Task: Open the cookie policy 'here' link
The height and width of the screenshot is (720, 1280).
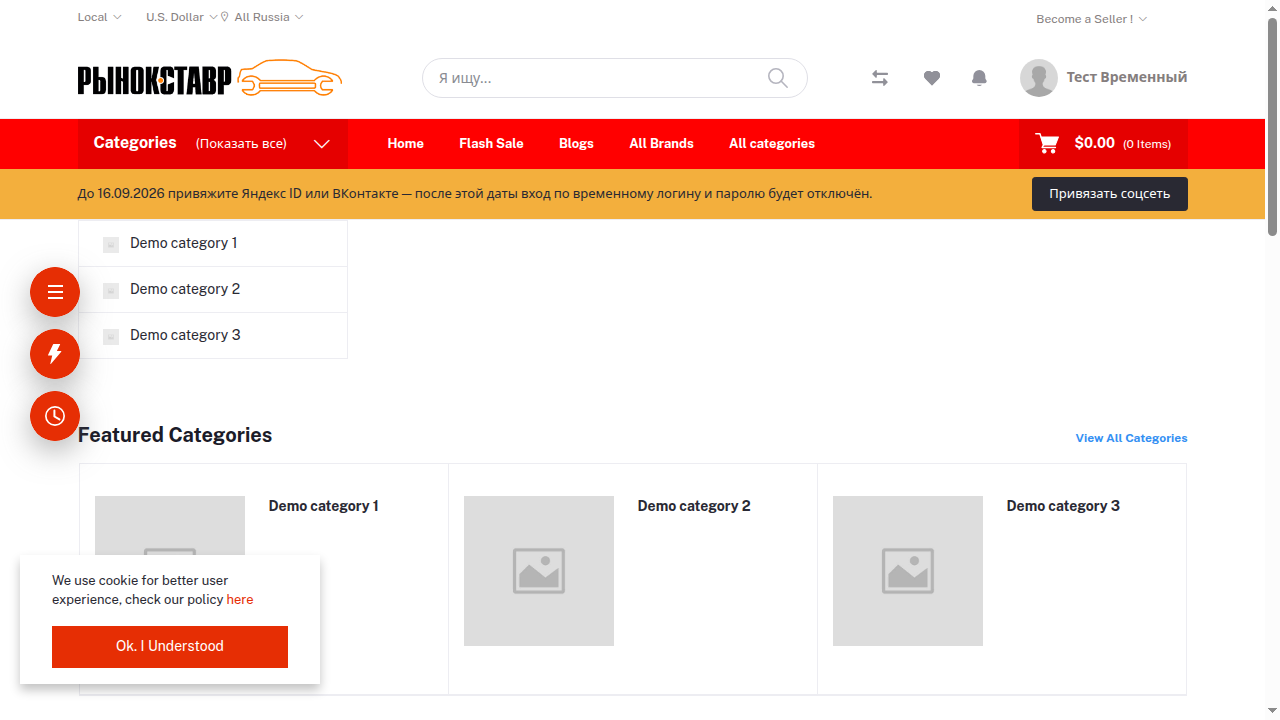Action: [x=240, y=600]
